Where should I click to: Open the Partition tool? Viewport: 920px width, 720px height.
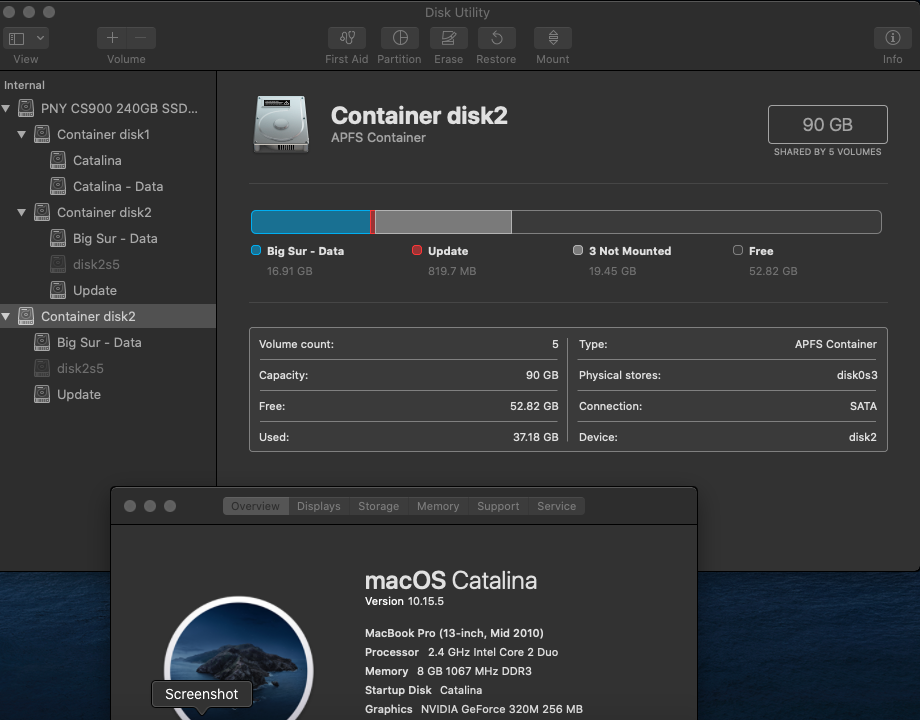click(399, 38)
